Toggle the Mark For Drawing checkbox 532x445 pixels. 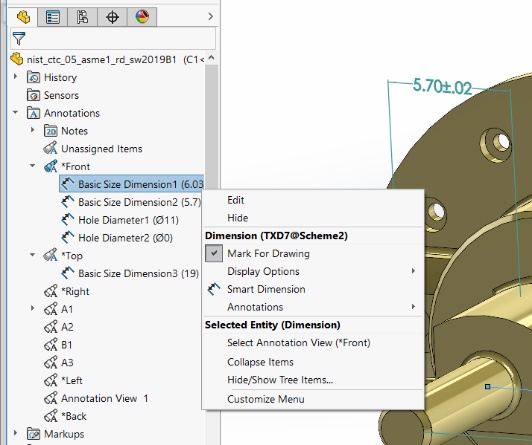(214, 253)
